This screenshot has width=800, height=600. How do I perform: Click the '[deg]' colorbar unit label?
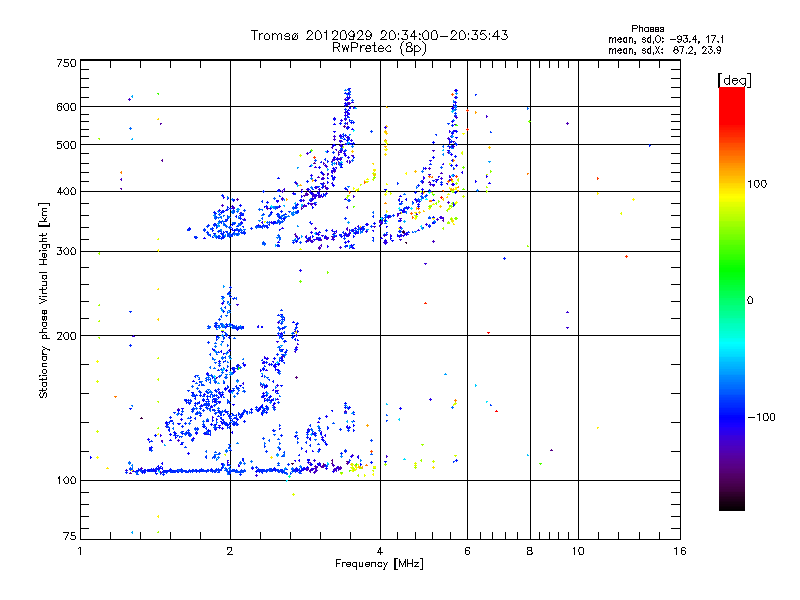click(734, 80)
